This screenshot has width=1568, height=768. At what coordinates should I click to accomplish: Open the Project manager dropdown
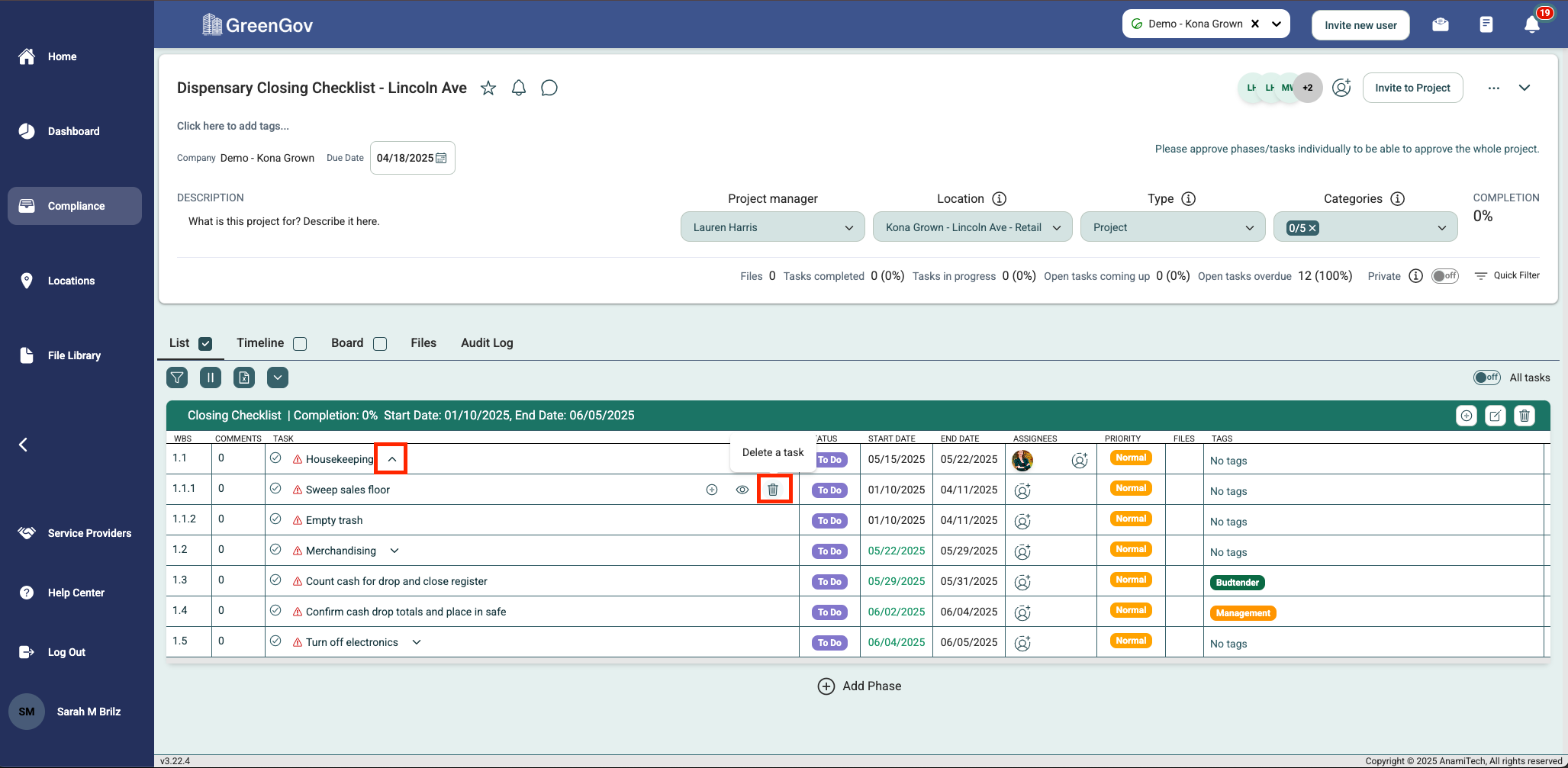(x=773, y=227)
